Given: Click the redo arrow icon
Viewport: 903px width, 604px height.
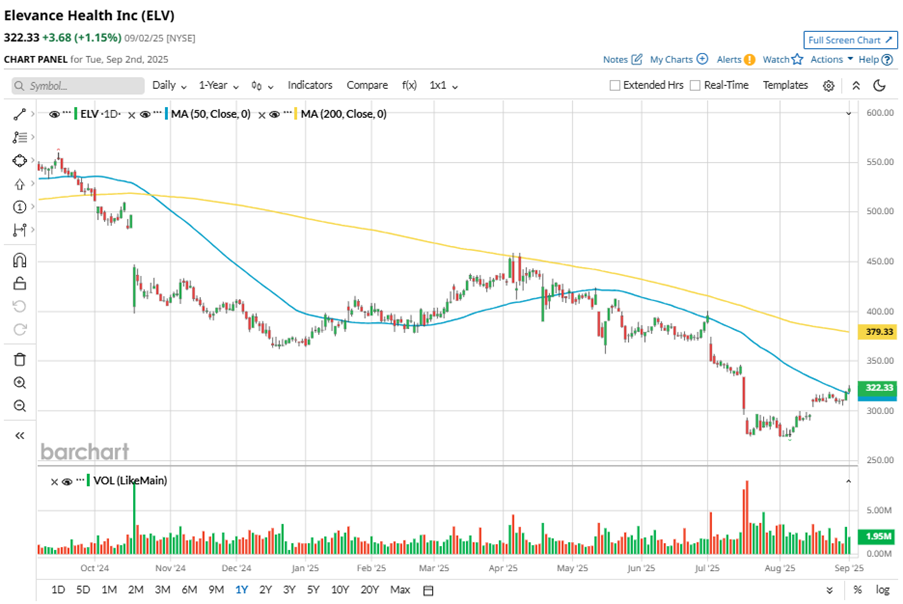Looking at the screenshot, I should point(20,329).
